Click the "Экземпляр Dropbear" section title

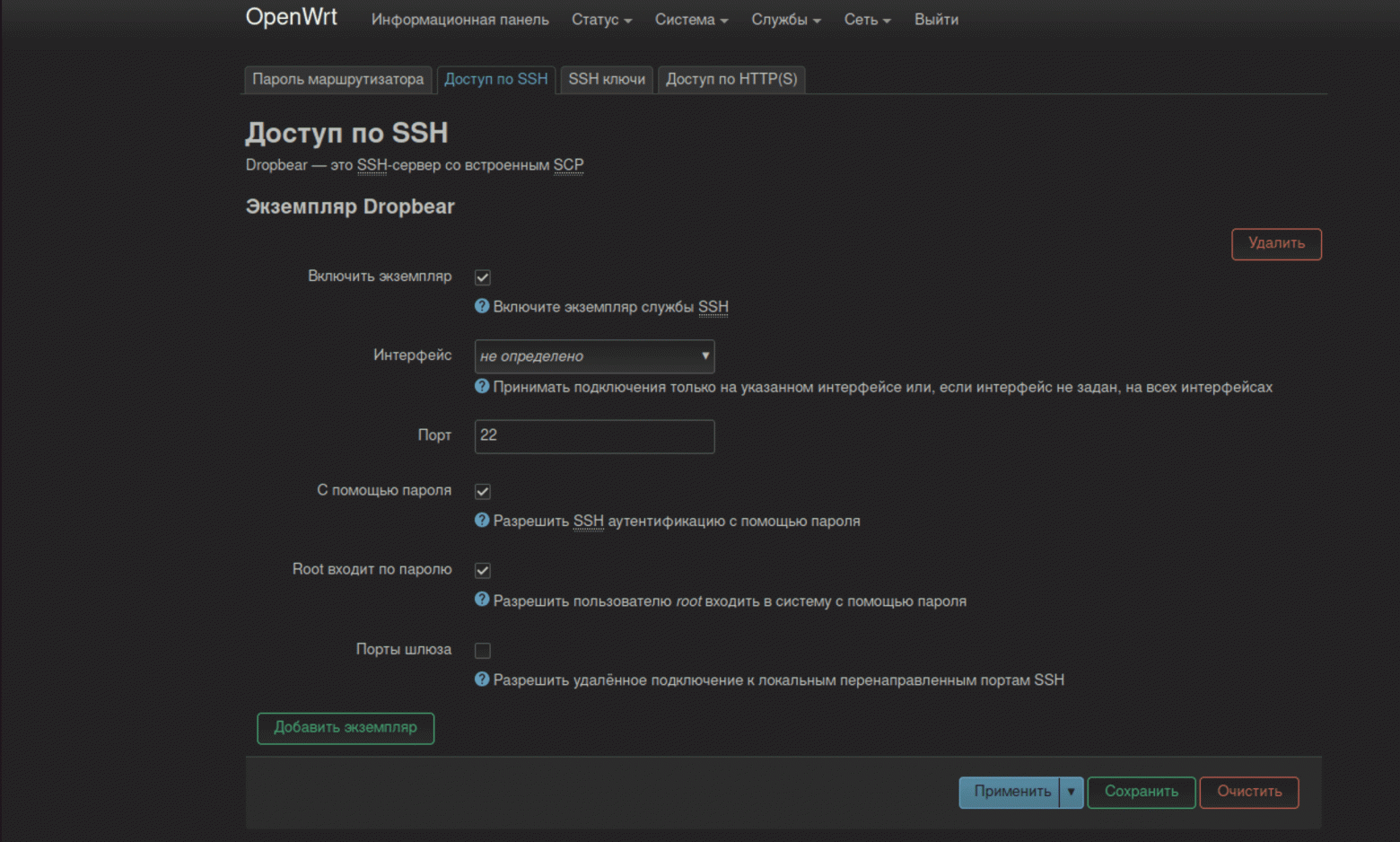point(350,206)
